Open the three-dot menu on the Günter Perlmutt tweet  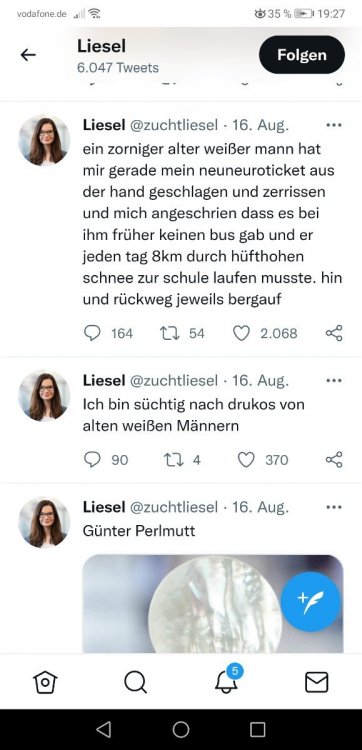[x=334, y=507]
